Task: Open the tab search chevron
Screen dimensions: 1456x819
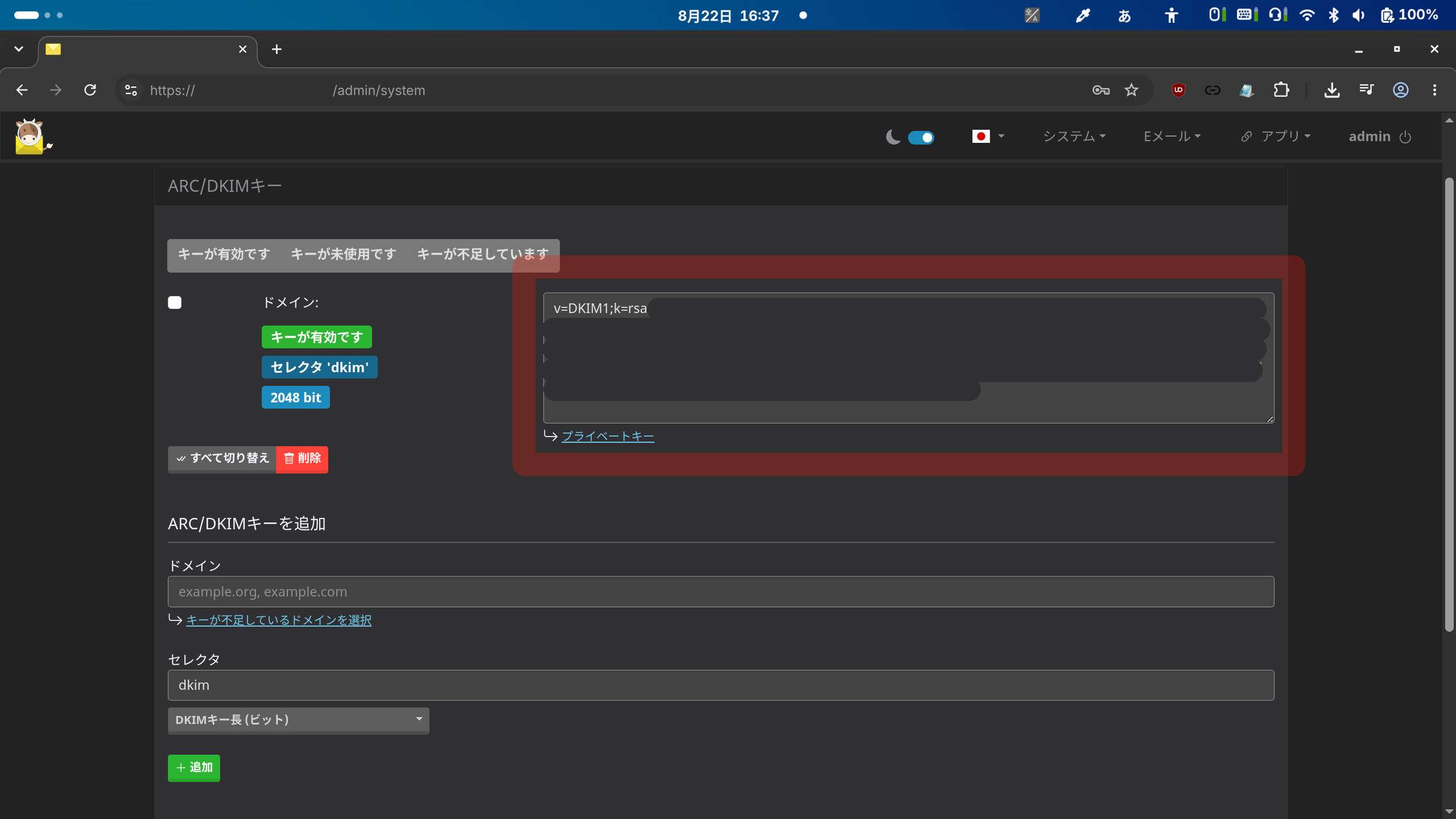Action: tap(19, 50)
